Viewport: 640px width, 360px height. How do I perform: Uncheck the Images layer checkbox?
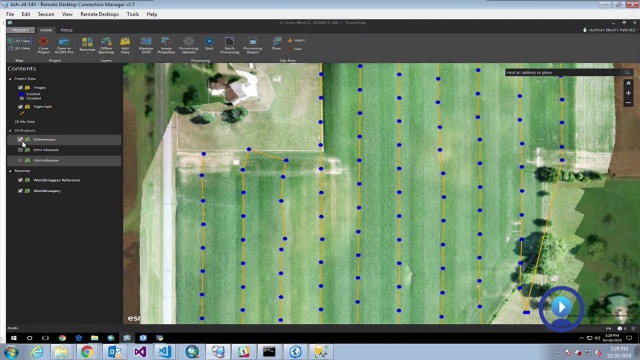pyautogui.click(x=20, y=87)
